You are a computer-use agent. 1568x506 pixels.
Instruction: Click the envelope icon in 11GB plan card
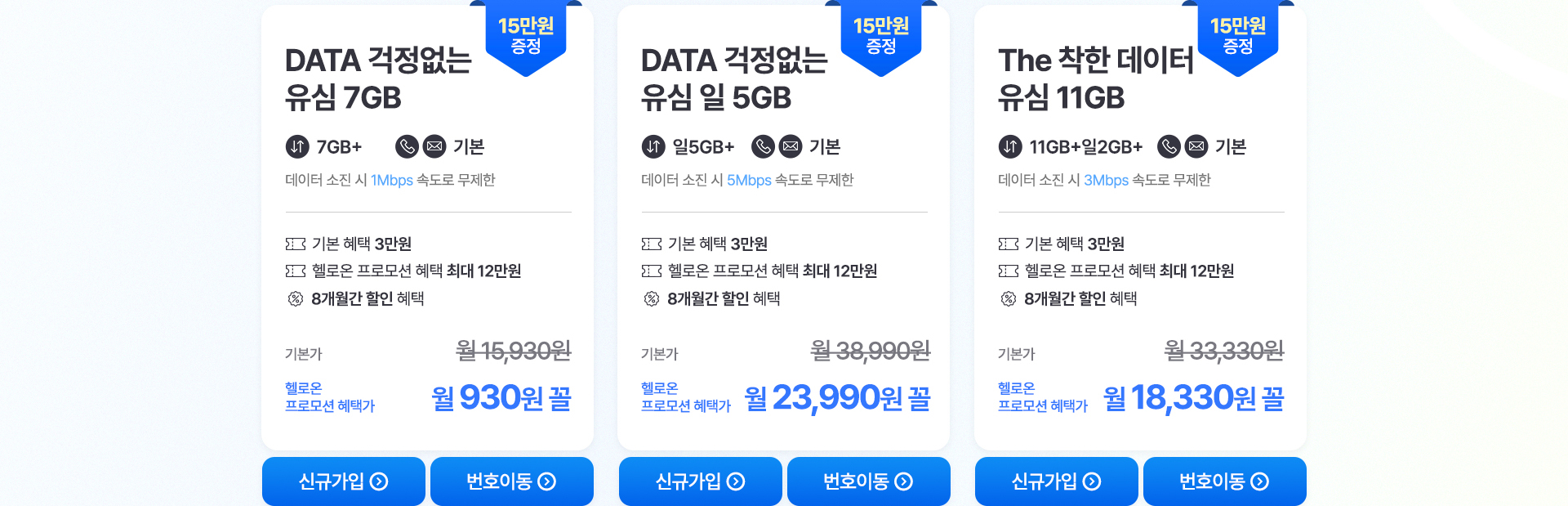tap(1196, 147)
